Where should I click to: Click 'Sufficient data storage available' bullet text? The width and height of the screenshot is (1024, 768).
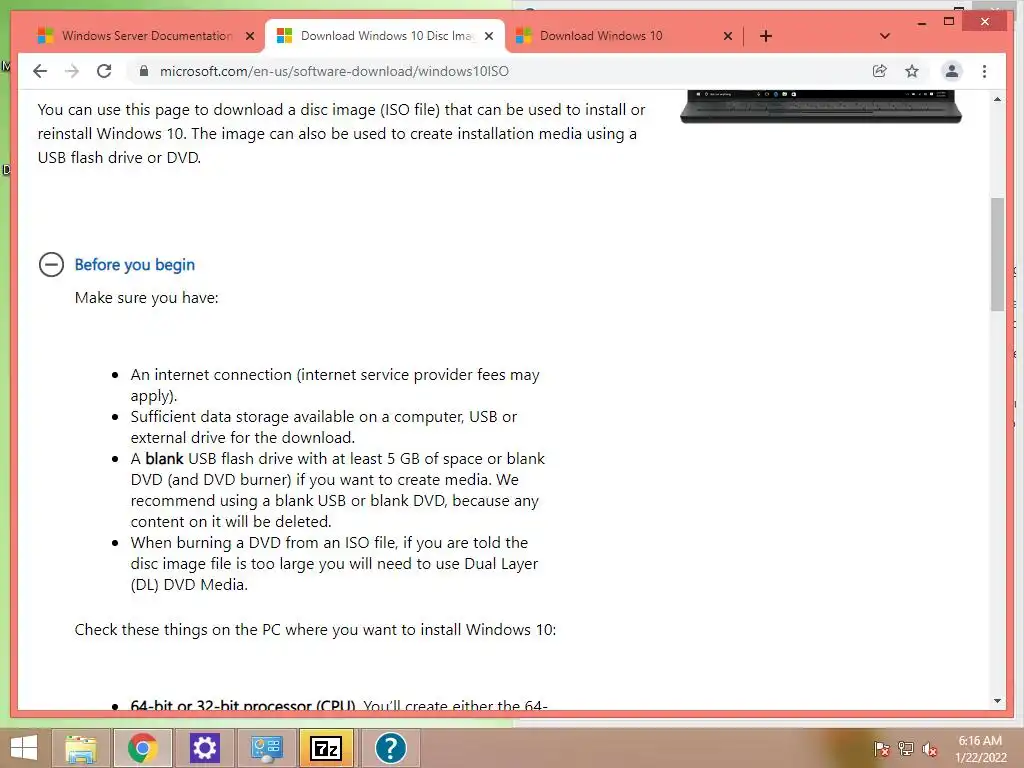tap(324, 427)
